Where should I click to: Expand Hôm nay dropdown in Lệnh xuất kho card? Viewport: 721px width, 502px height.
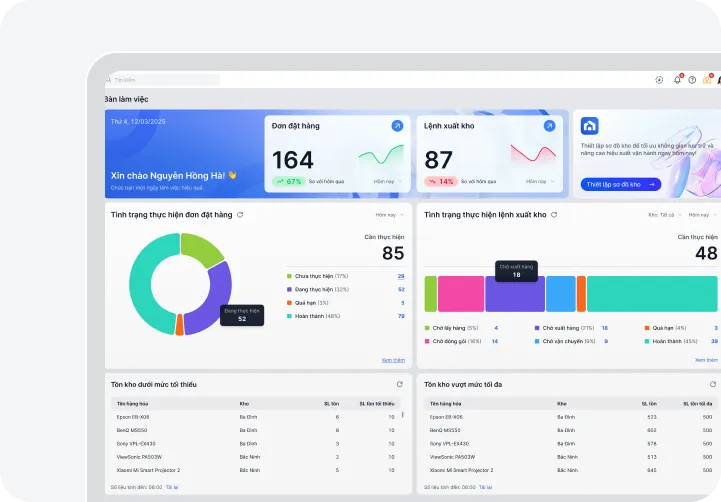(x=539, y=182)
